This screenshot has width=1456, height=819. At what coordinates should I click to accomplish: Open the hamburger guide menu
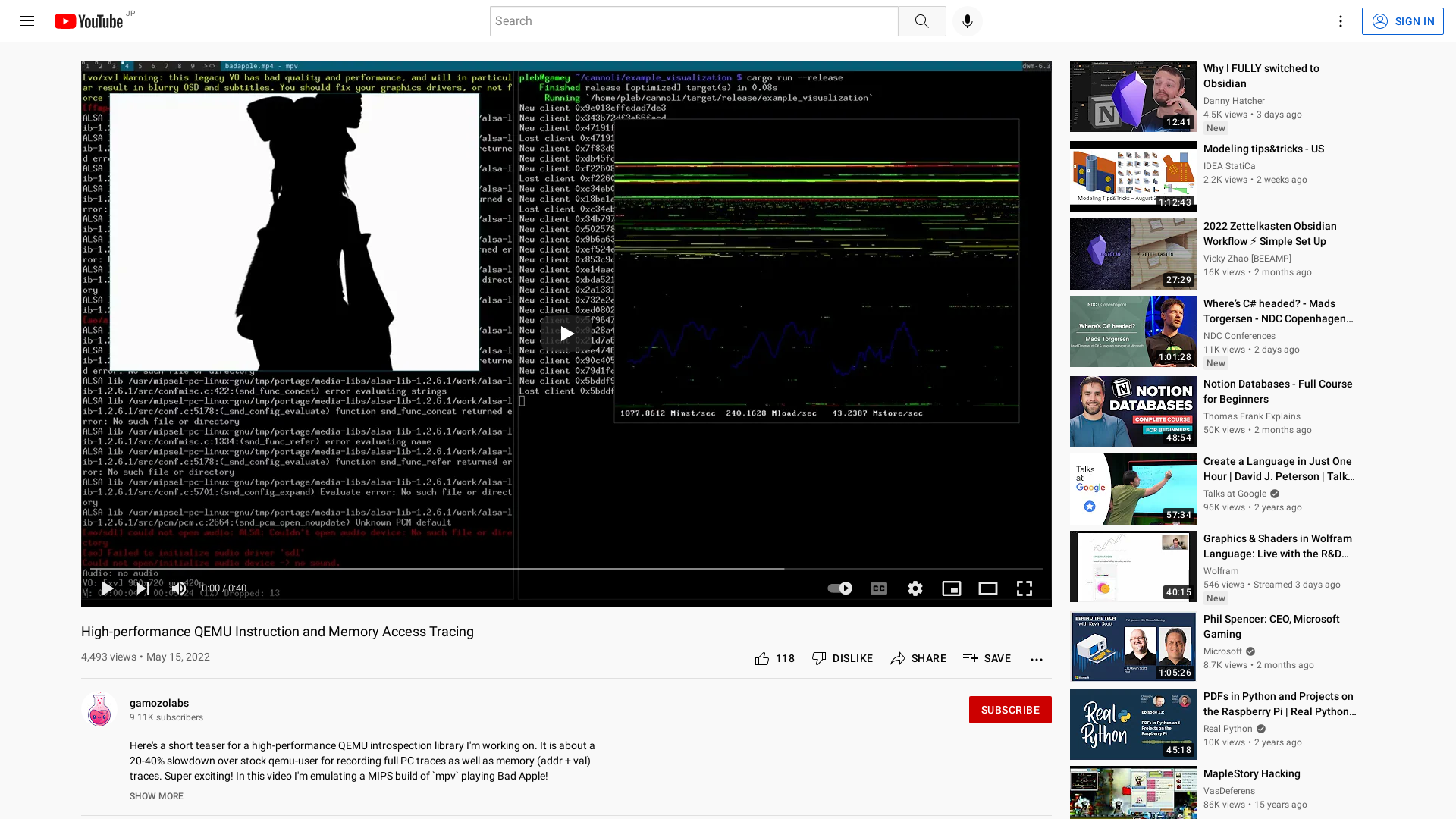coord(27,21)
